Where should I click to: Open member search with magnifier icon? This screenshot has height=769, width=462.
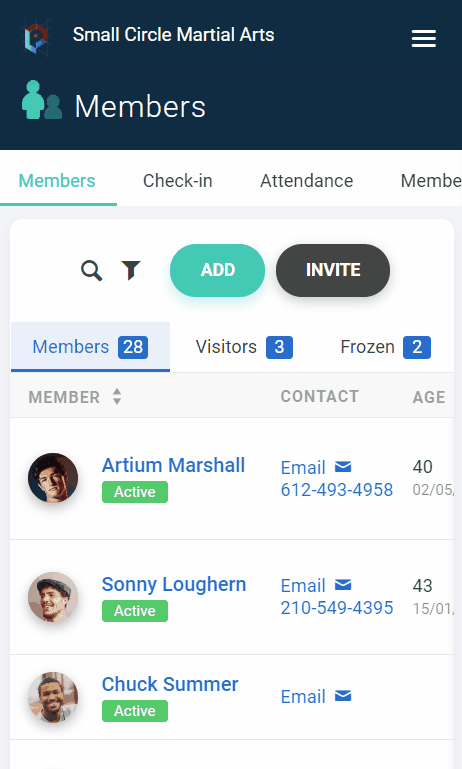[x=92, y=270]
